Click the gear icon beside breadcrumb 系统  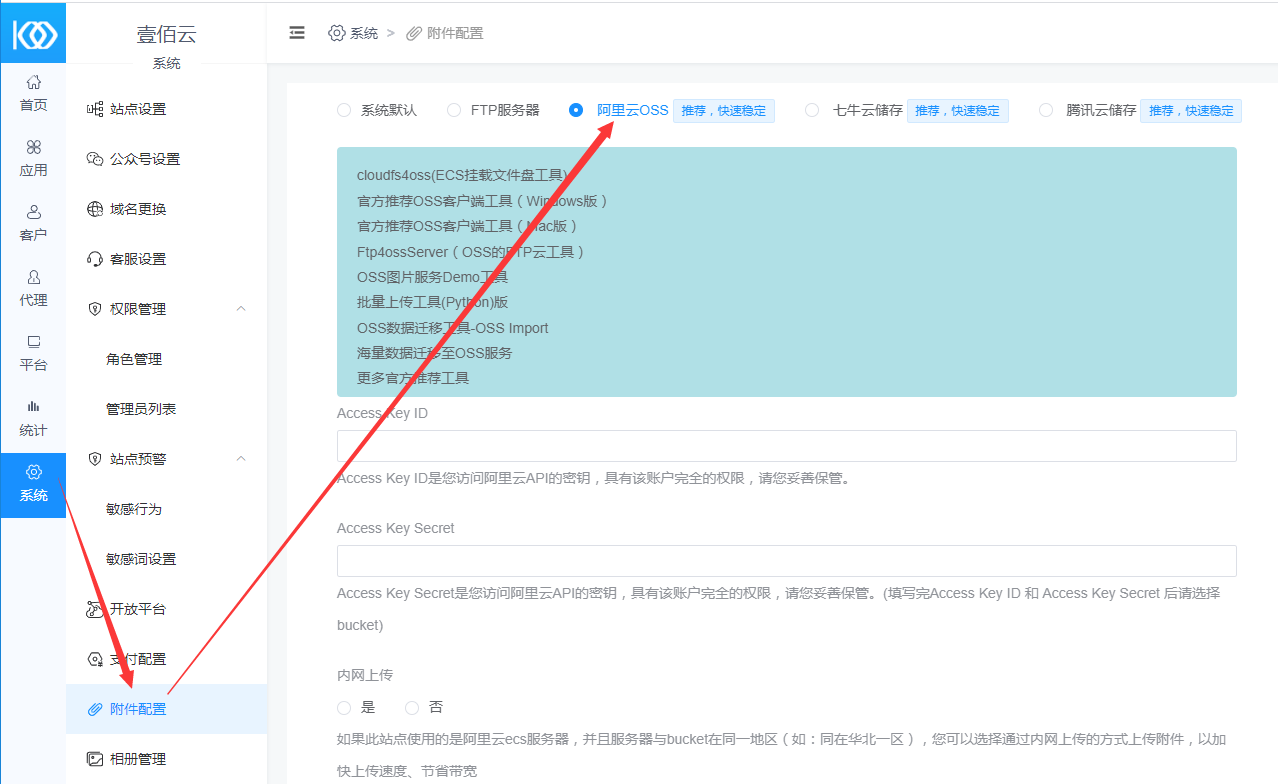pyautogui.click(x=337, y=33)
